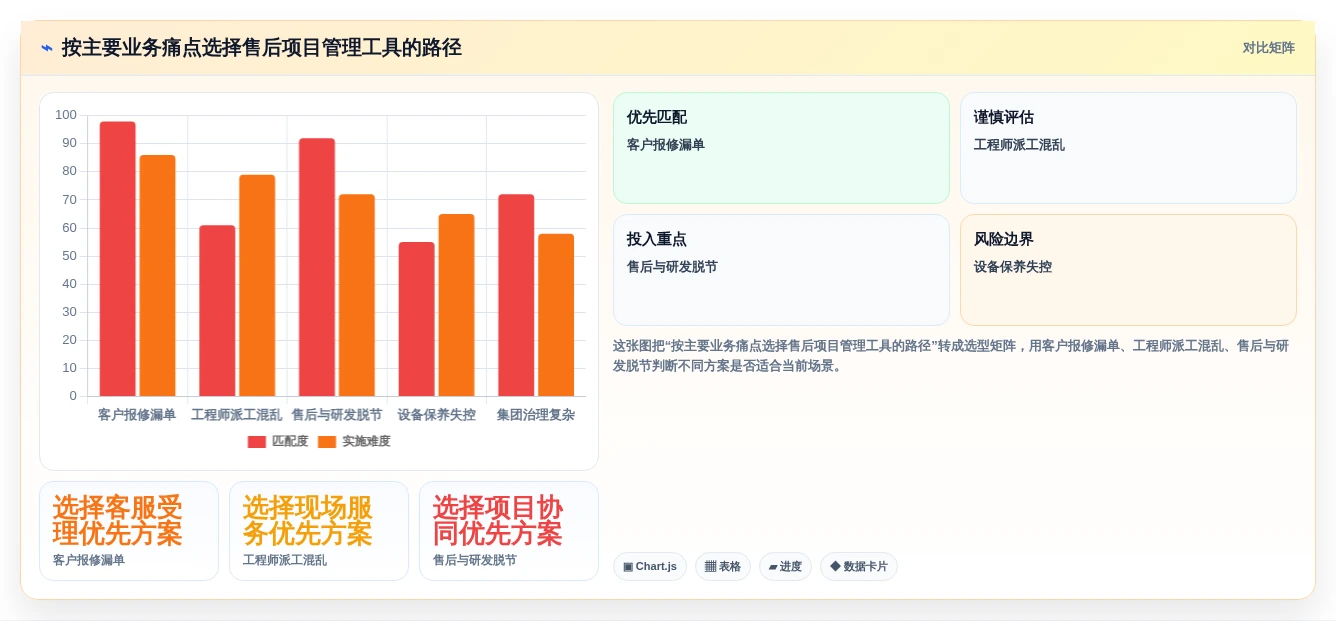Click 客户报修漏单 text in 优先匹配 card
This screenshot has width=1336, height=621.
(x=666, y=145)
